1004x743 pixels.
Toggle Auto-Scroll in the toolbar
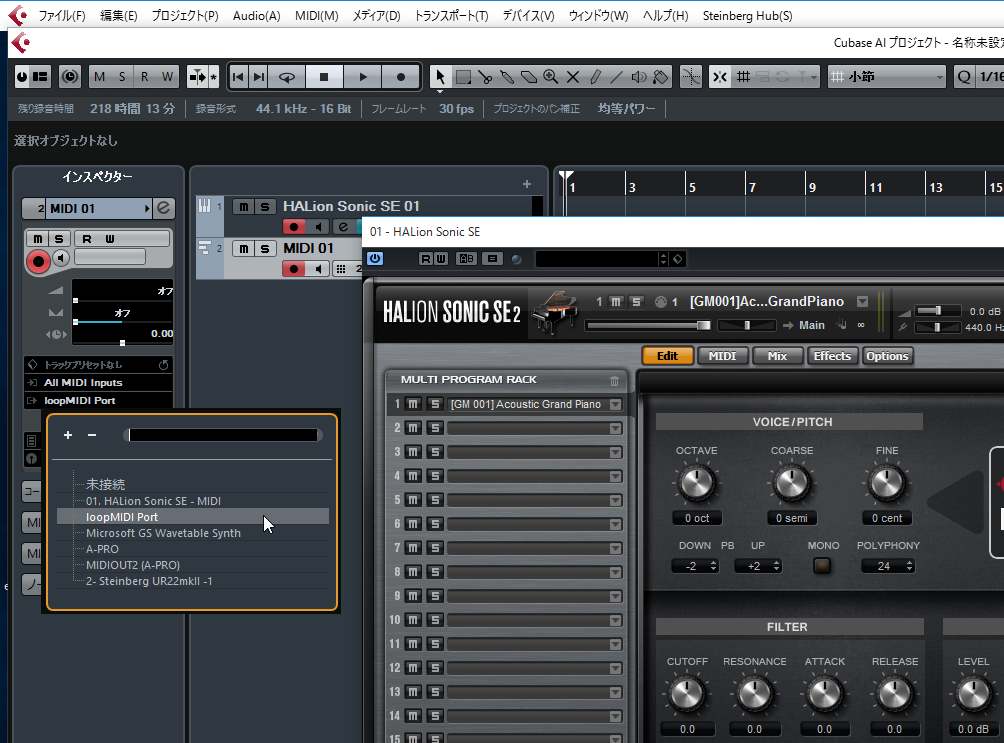coord(197,78)
